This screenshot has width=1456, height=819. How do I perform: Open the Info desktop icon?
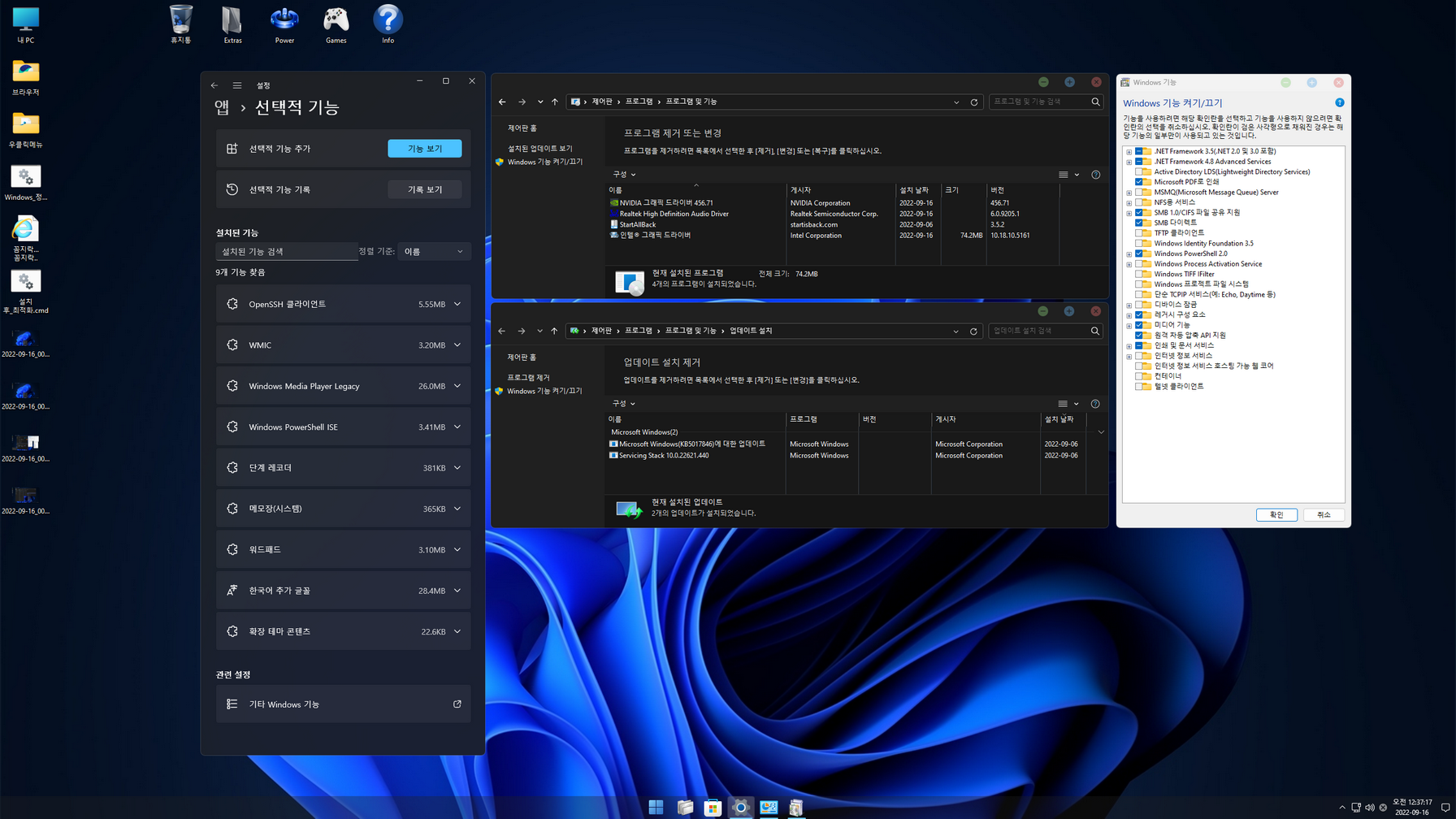388,24
